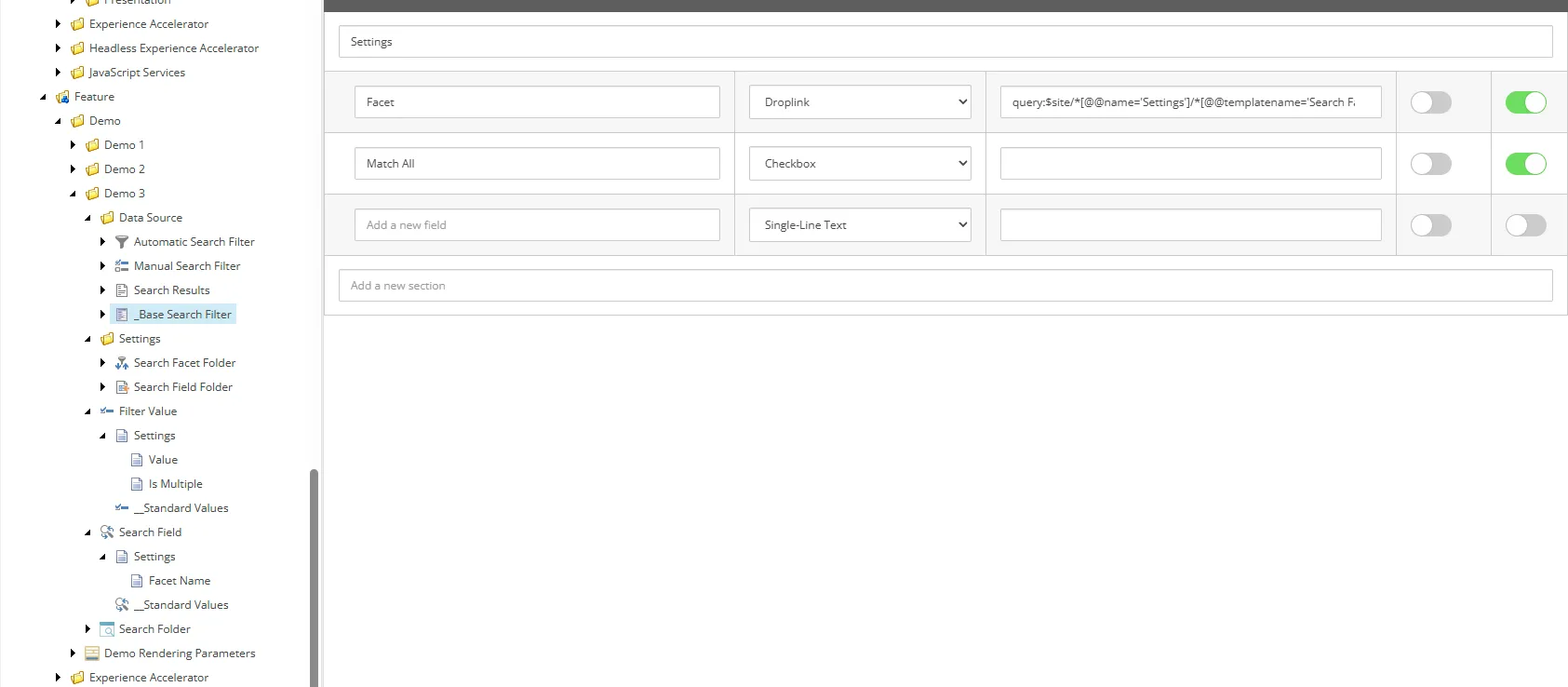The width and height of the screenshot is (1568, 687).
Task: Collapse the Feature tree node
Action: [43, 97]
